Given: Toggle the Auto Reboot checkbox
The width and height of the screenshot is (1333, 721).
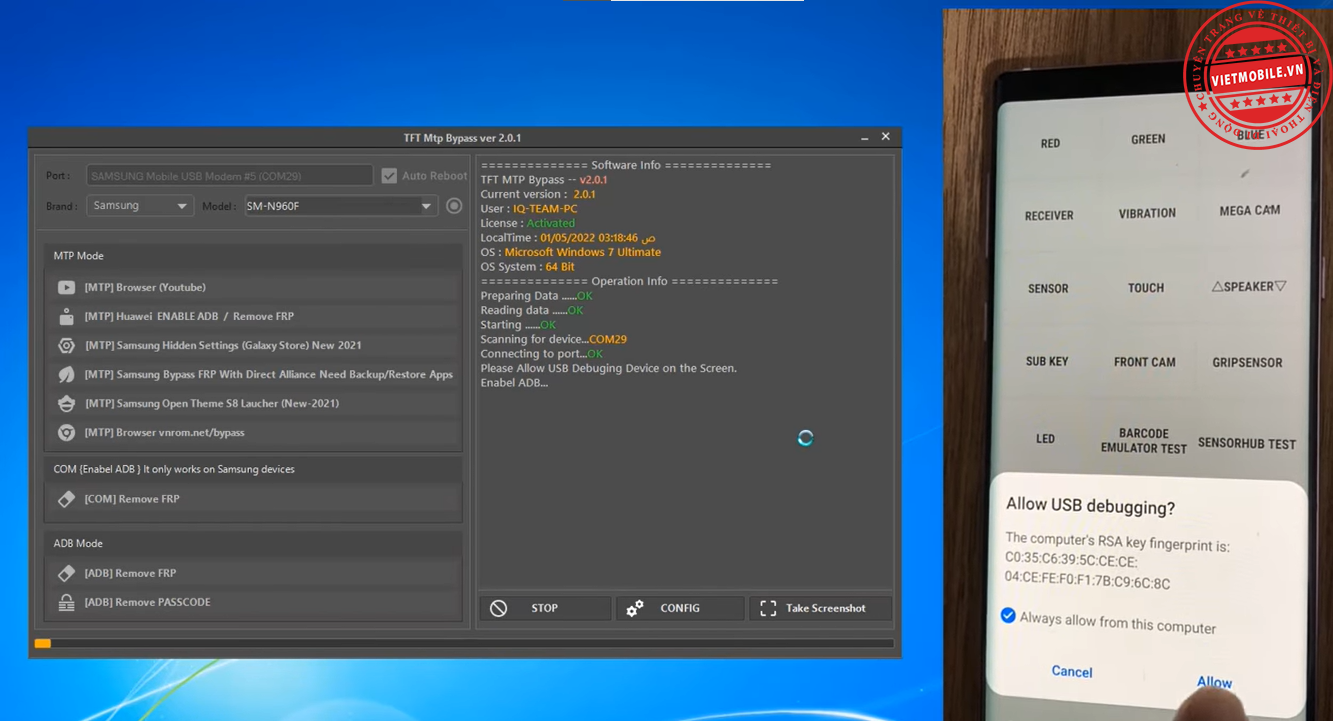Looking at the screenshot, I should [x=389, y=176].
